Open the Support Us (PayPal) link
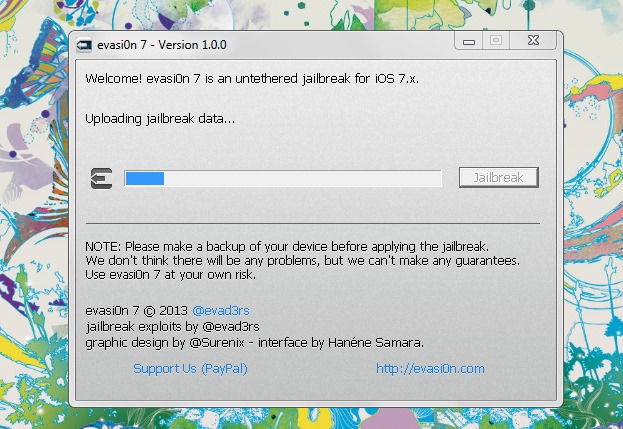Screen dimensions: 623x429 pos(190,369)
